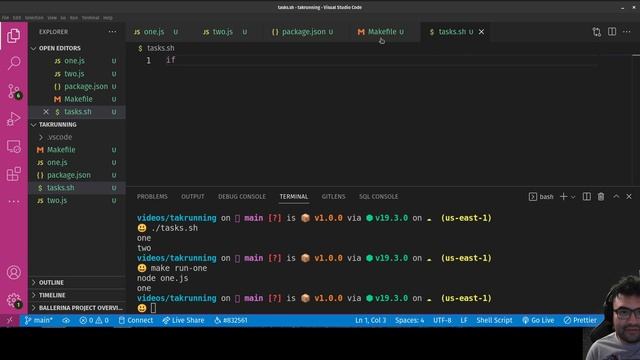The height and width of the screenshot is (360, 640).
Task: Publish changes with cloud icon in status bar
Action: pyautogui.click(x=66, y=320)
